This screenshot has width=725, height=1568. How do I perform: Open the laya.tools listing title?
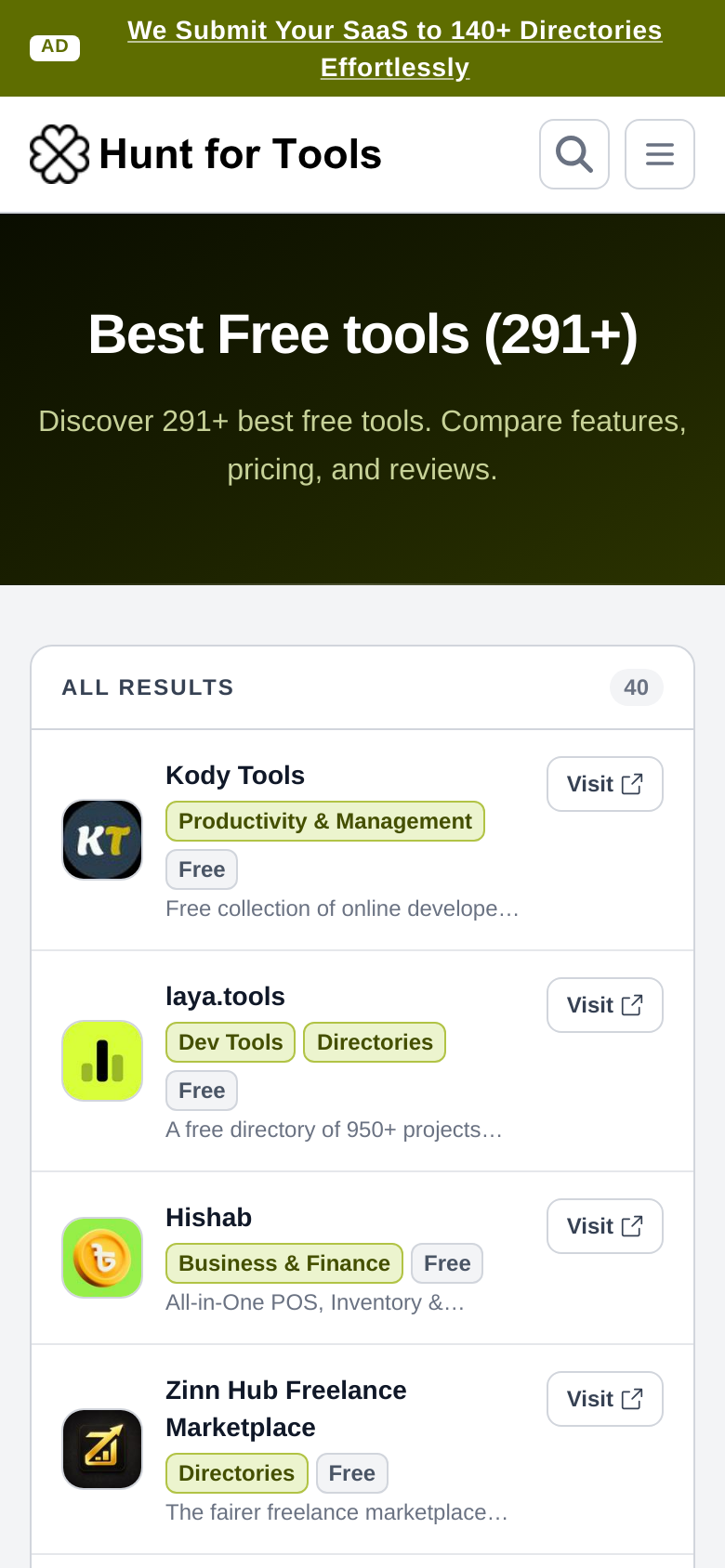coord(225,996)
